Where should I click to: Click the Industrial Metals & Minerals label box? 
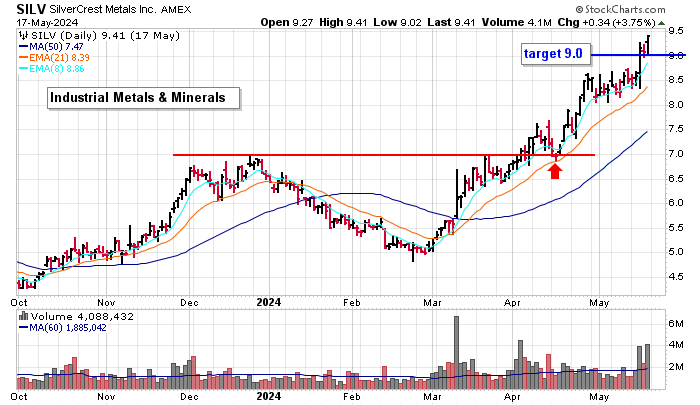(x=143, y=98)
